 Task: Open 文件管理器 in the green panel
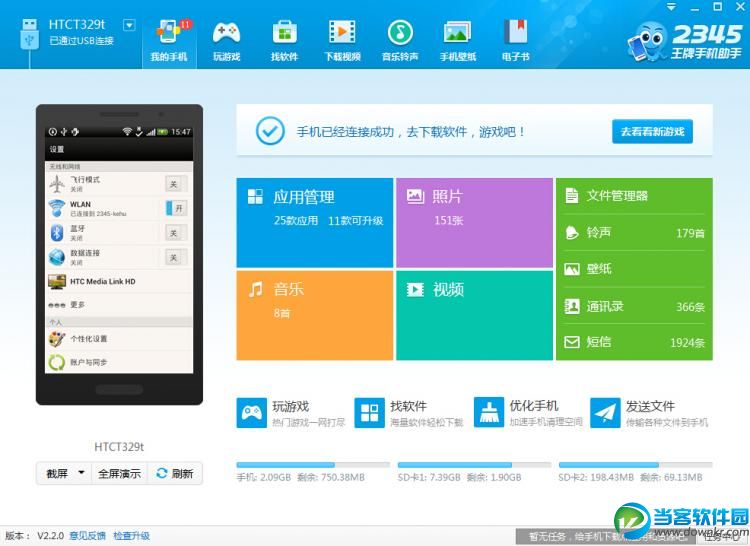(634, 196)
